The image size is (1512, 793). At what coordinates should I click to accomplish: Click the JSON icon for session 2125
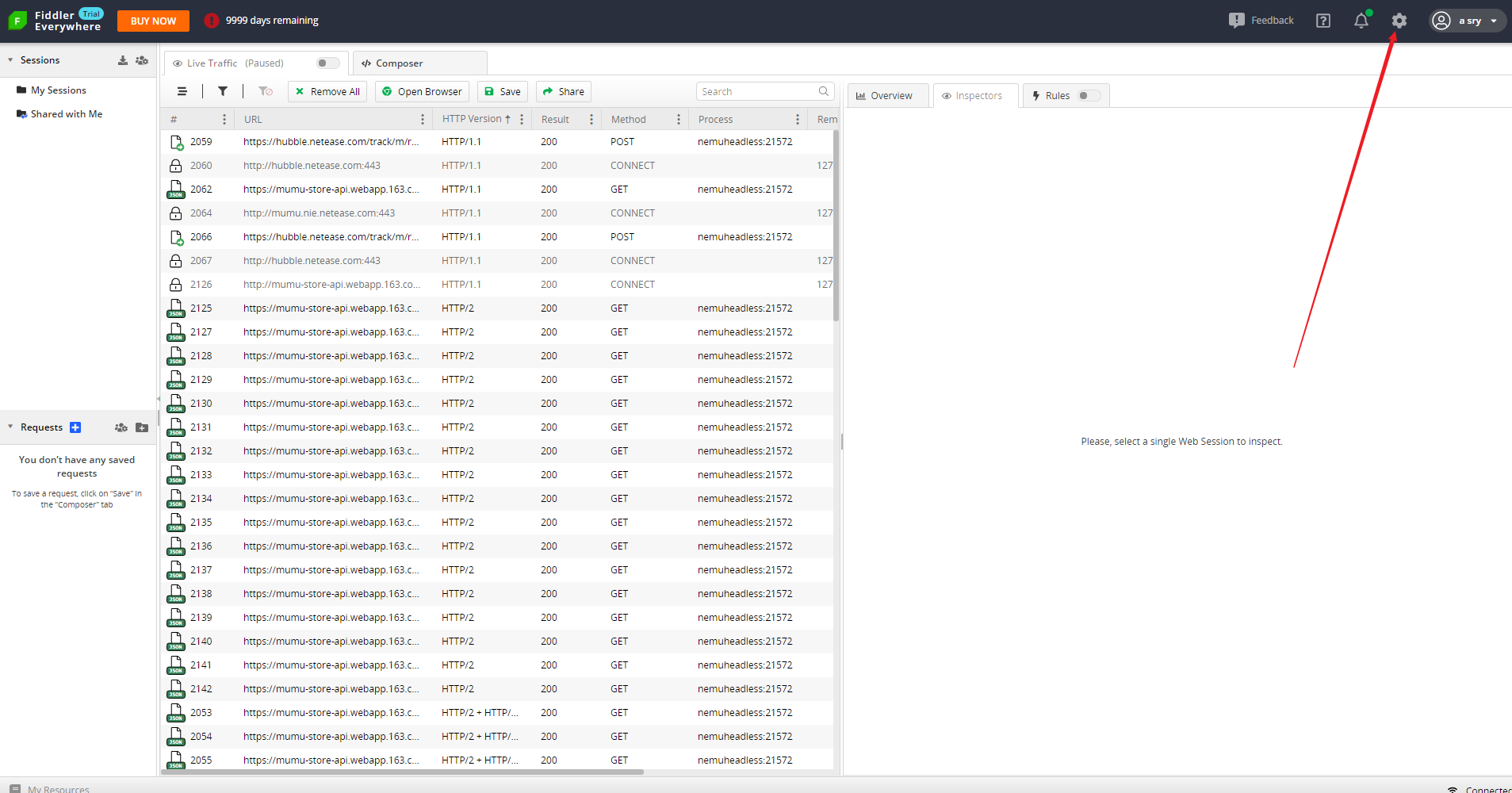[176, 308]
